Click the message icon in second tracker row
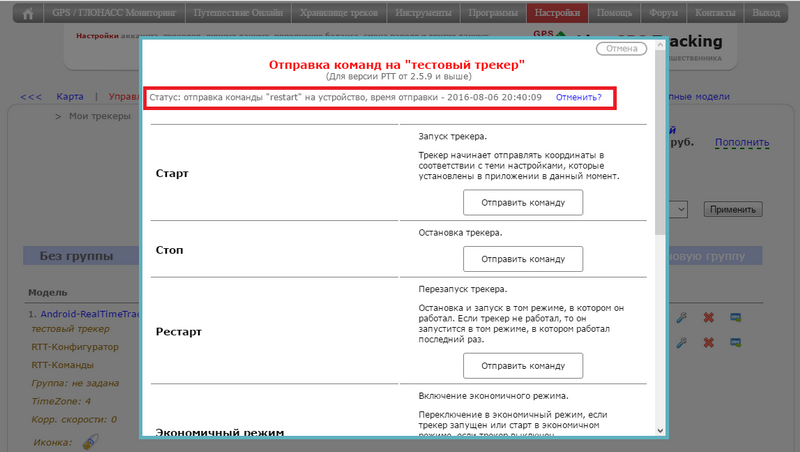Image resolution: width=800 pixels, height=452 pixels. pyautogui.click(x=735, y=344)
